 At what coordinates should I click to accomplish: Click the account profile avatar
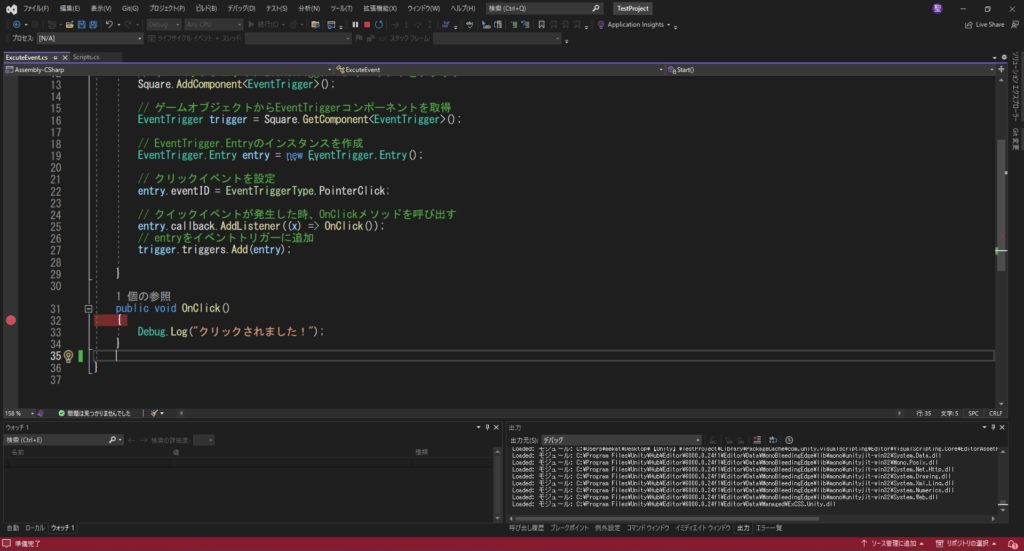pyautogui.click(x=937, y=8)
